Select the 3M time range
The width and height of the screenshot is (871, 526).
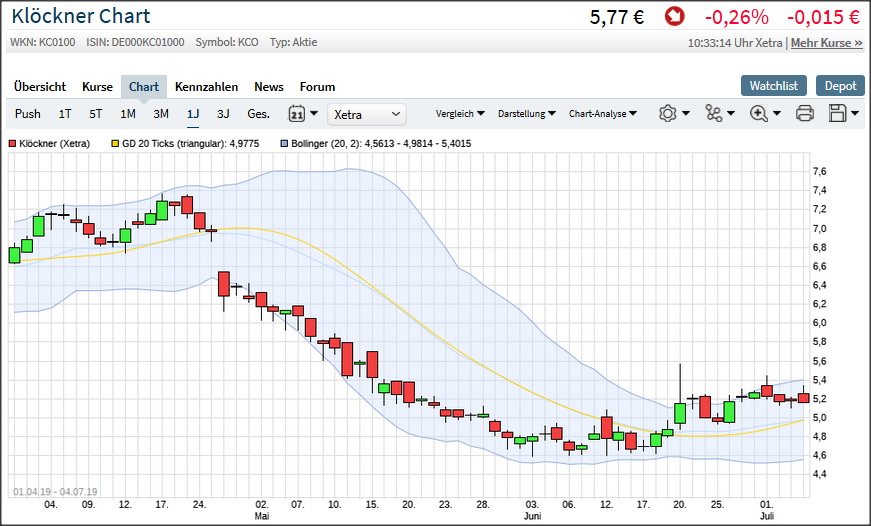(161, 114)
